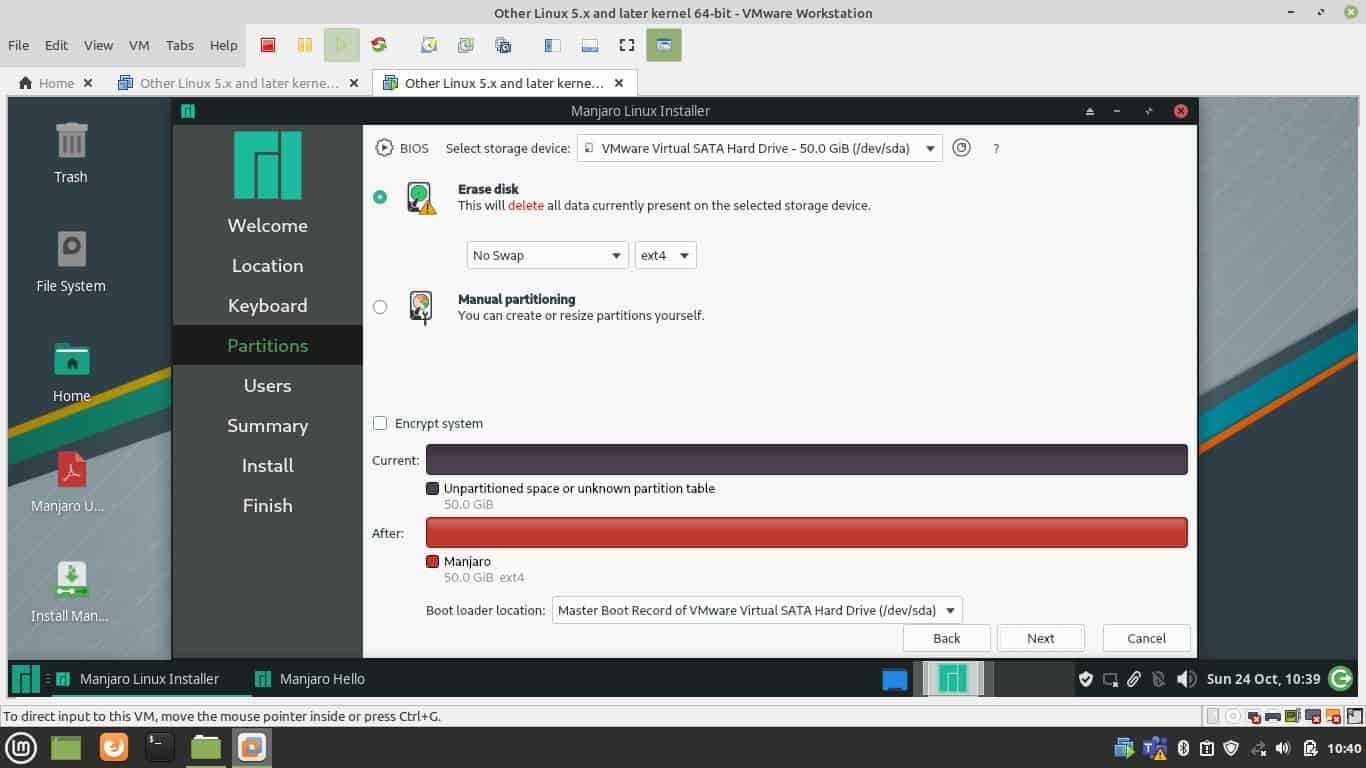Viewport: 1366px width, 768px height.
Task: Click the guest panel clipboard paperclip icon
Action: 1134,680
